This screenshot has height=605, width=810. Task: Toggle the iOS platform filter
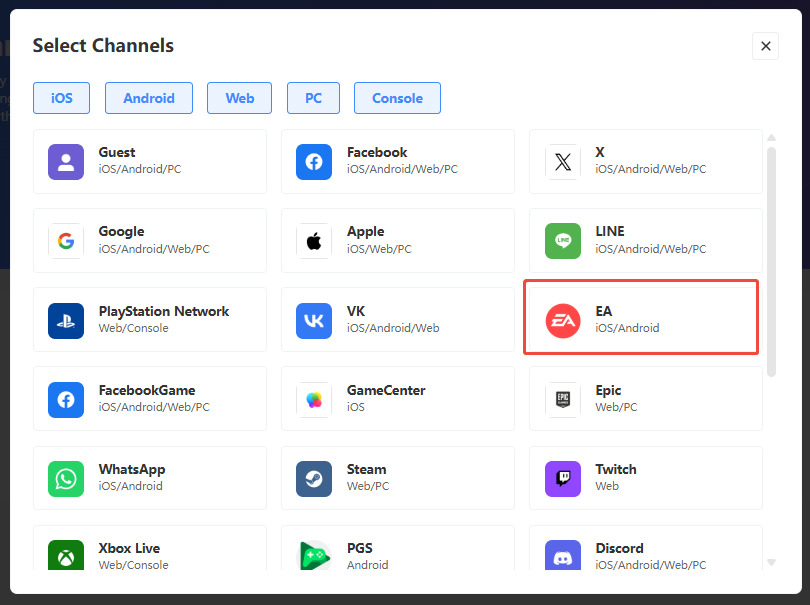pos(61,98)
